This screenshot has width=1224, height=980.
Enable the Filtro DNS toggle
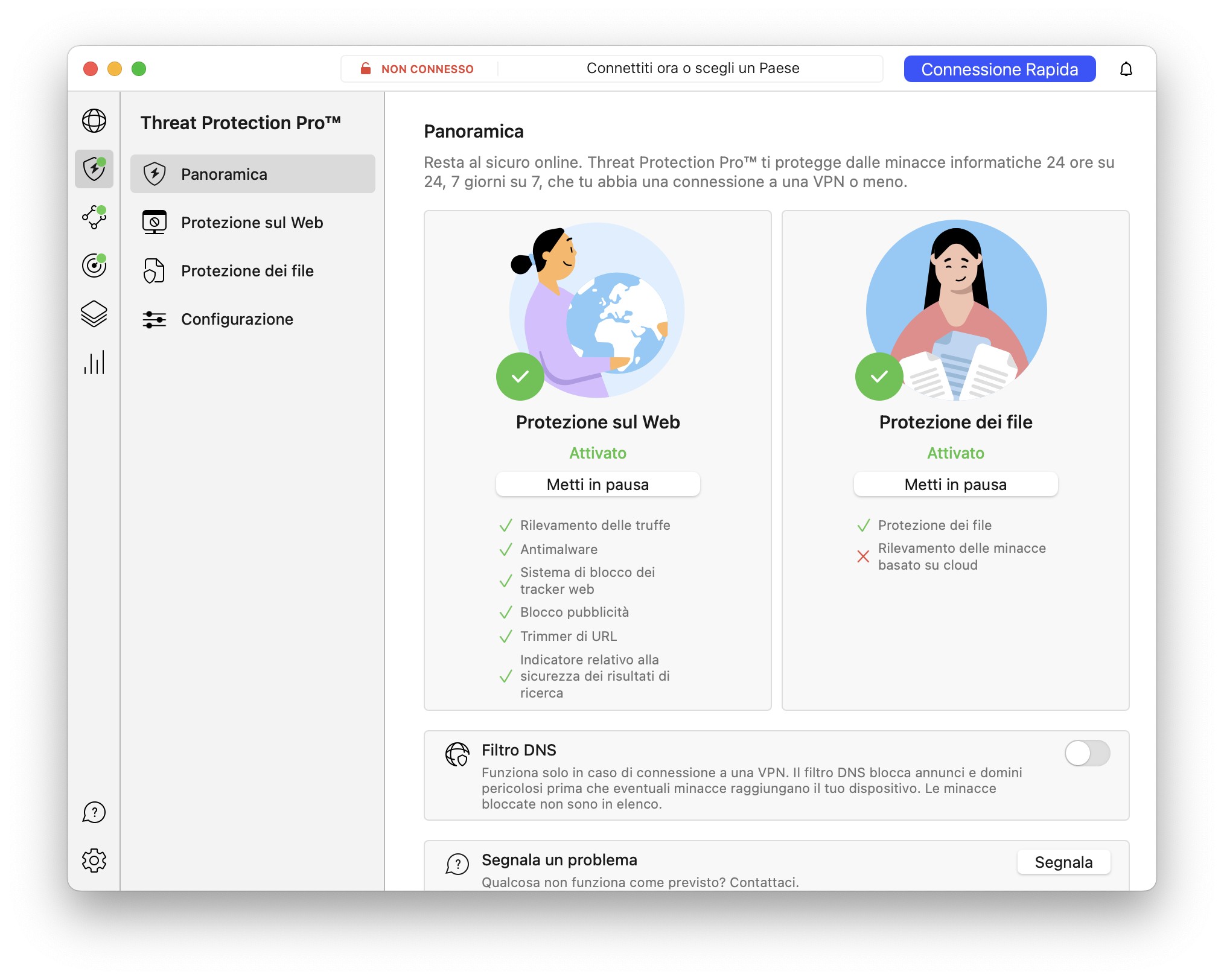coord(1087,754)
